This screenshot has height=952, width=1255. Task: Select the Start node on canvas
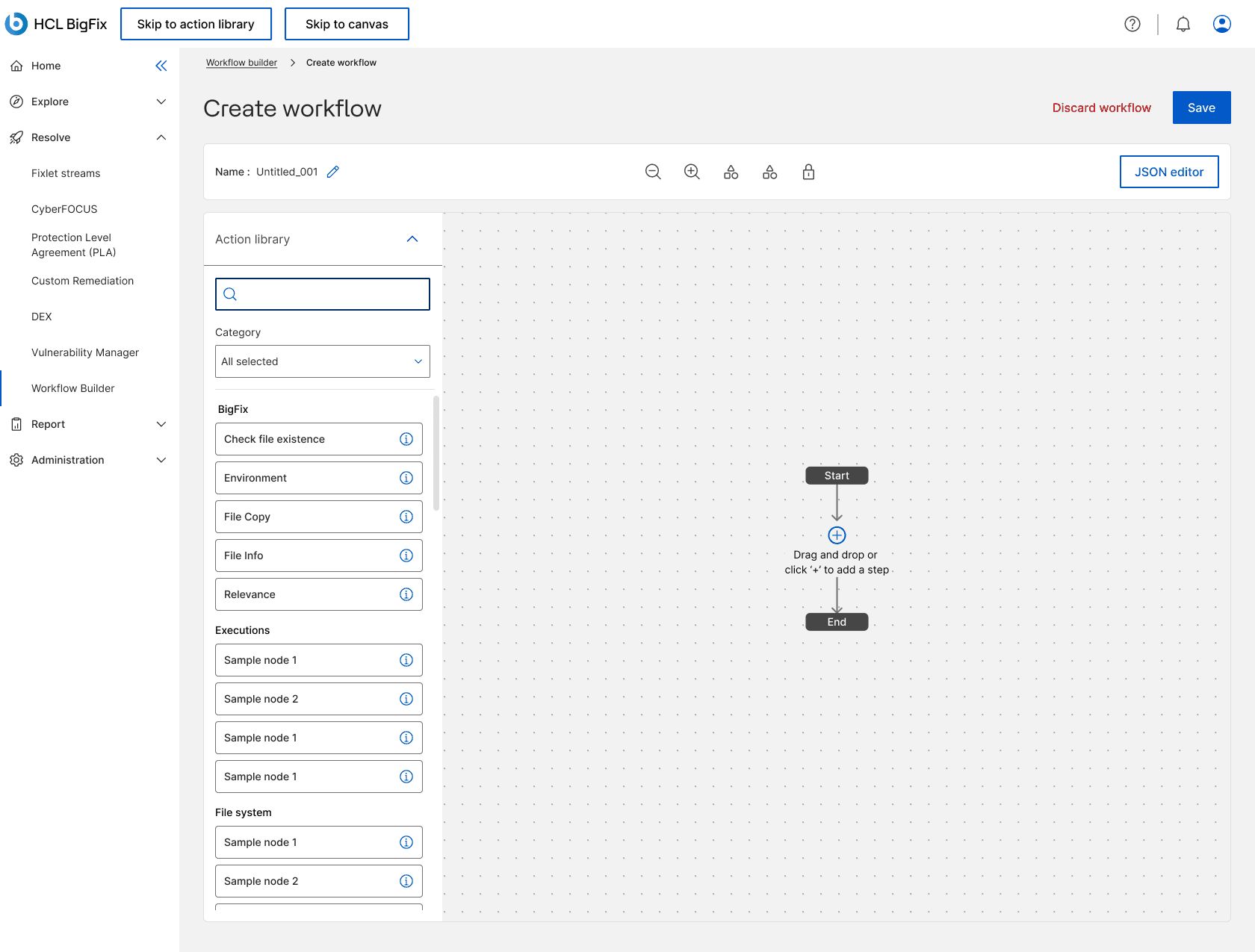tap(837, 476)
